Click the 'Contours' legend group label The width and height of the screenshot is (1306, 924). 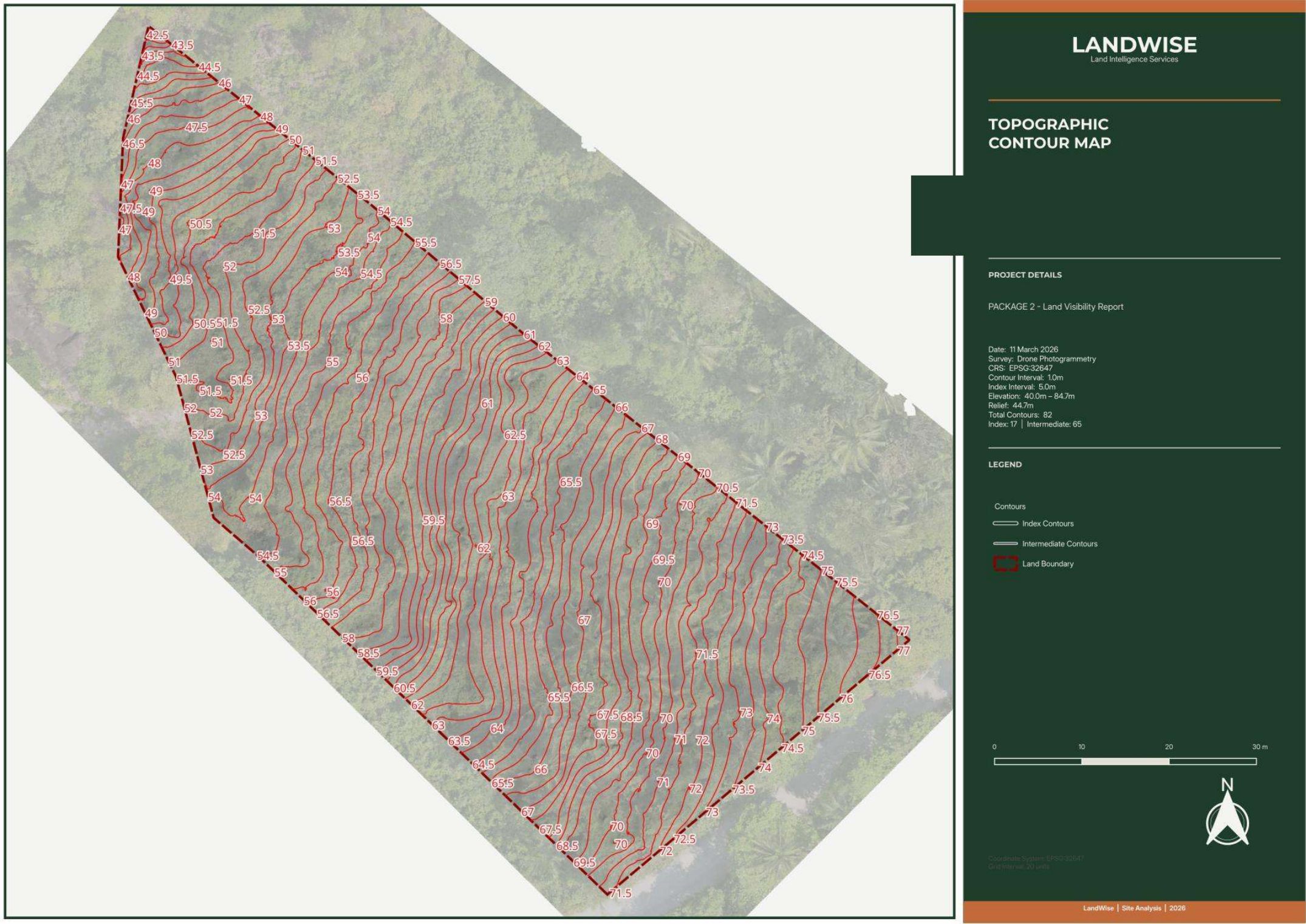pos(1010,506)
